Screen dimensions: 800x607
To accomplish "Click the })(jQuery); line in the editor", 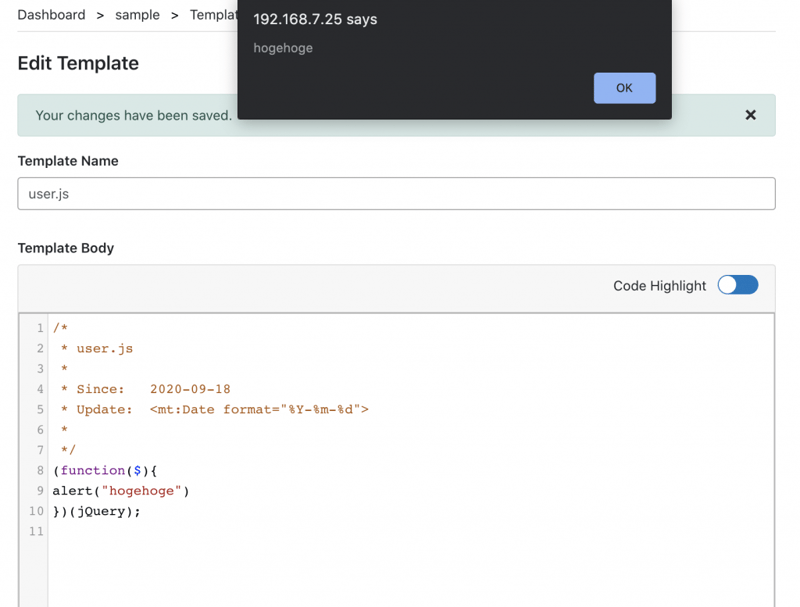I will [x=97, y=511].
